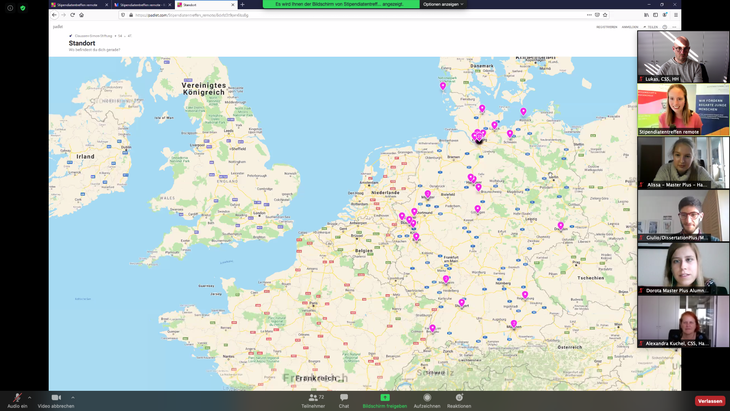This screenshot has height=411, width=730.
Task: Switch to the Standort browser tab
Action: 204,5
